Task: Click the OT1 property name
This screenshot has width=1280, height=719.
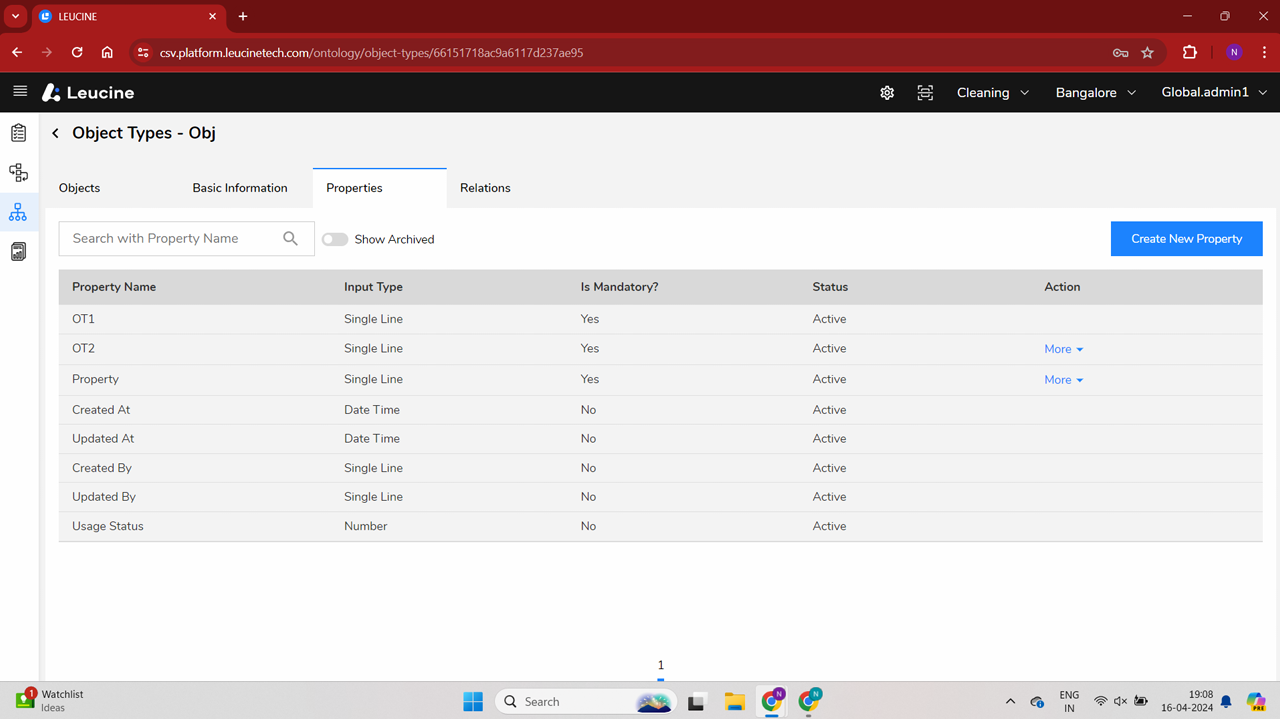Action: pos(83,319)
